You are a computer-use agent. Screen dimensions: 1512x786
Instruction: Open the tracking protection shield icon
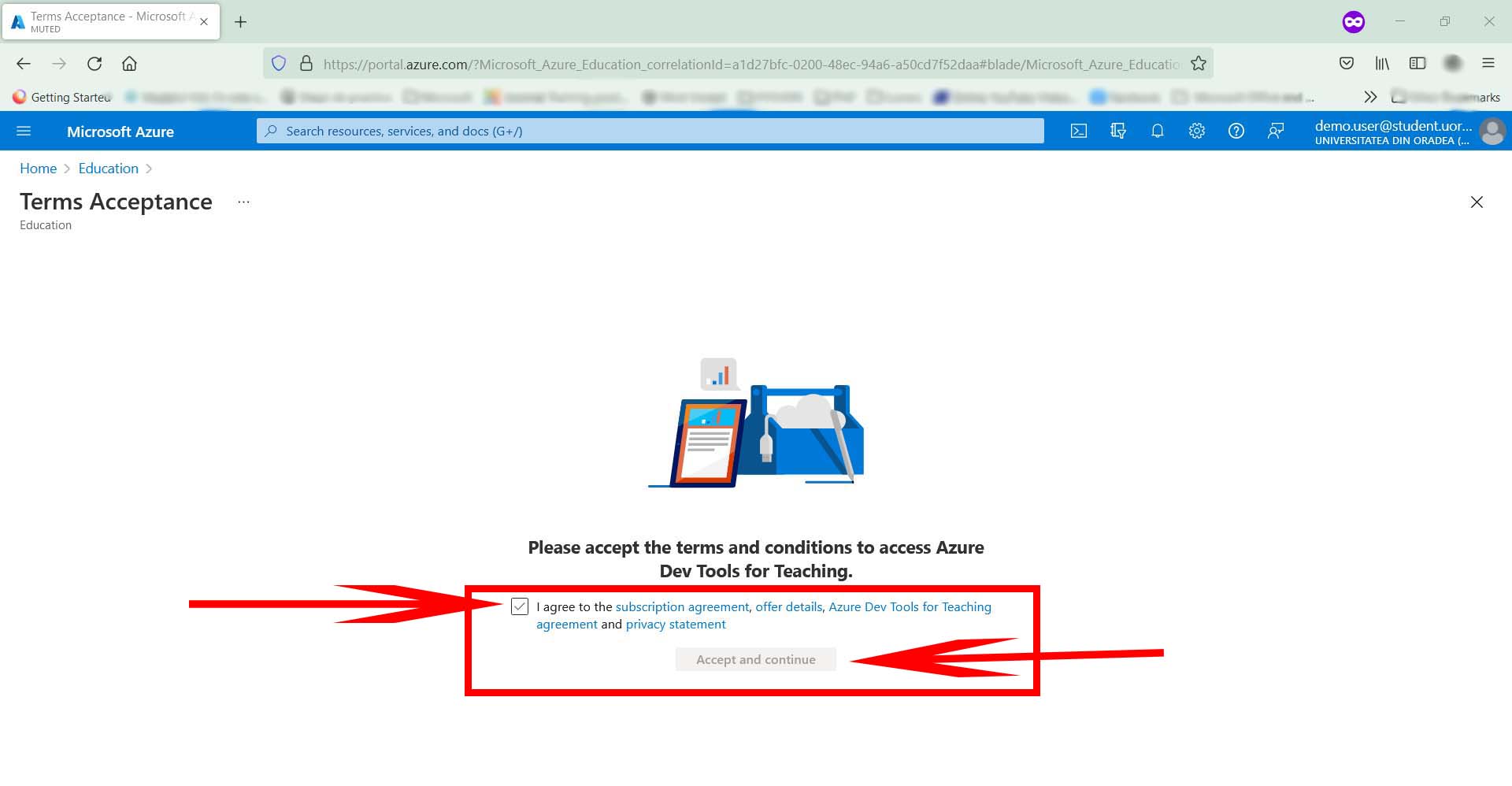[x=279, y=64]
